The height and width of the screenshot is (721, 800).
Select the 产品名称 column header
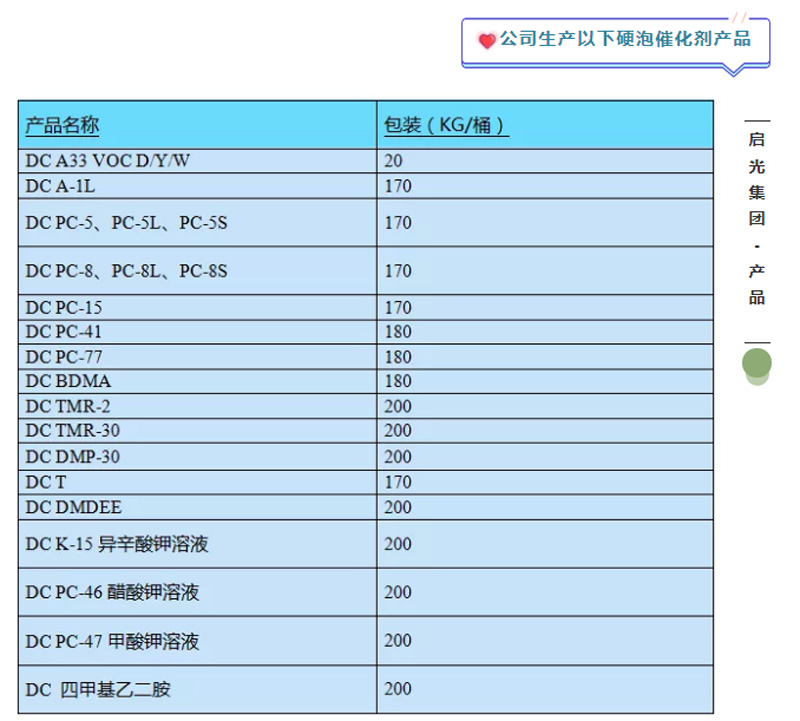coord(62,126)
